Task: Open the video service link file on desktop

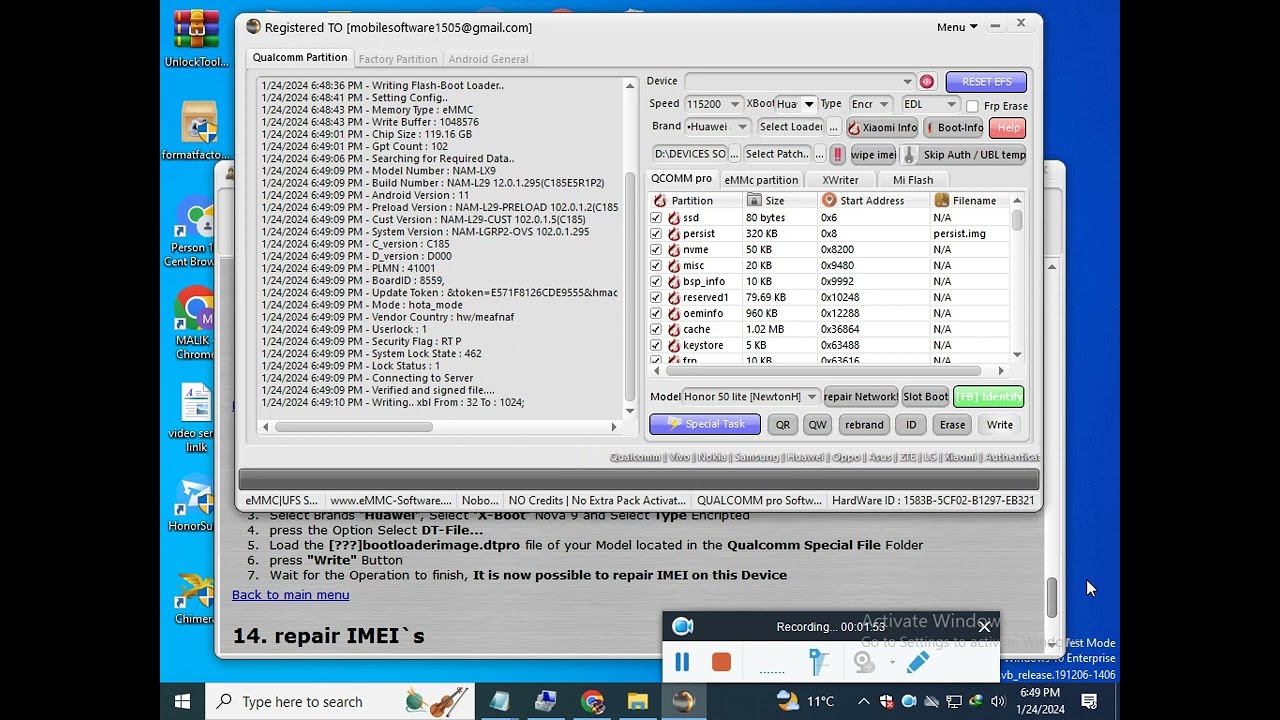Action: (194, 418)
